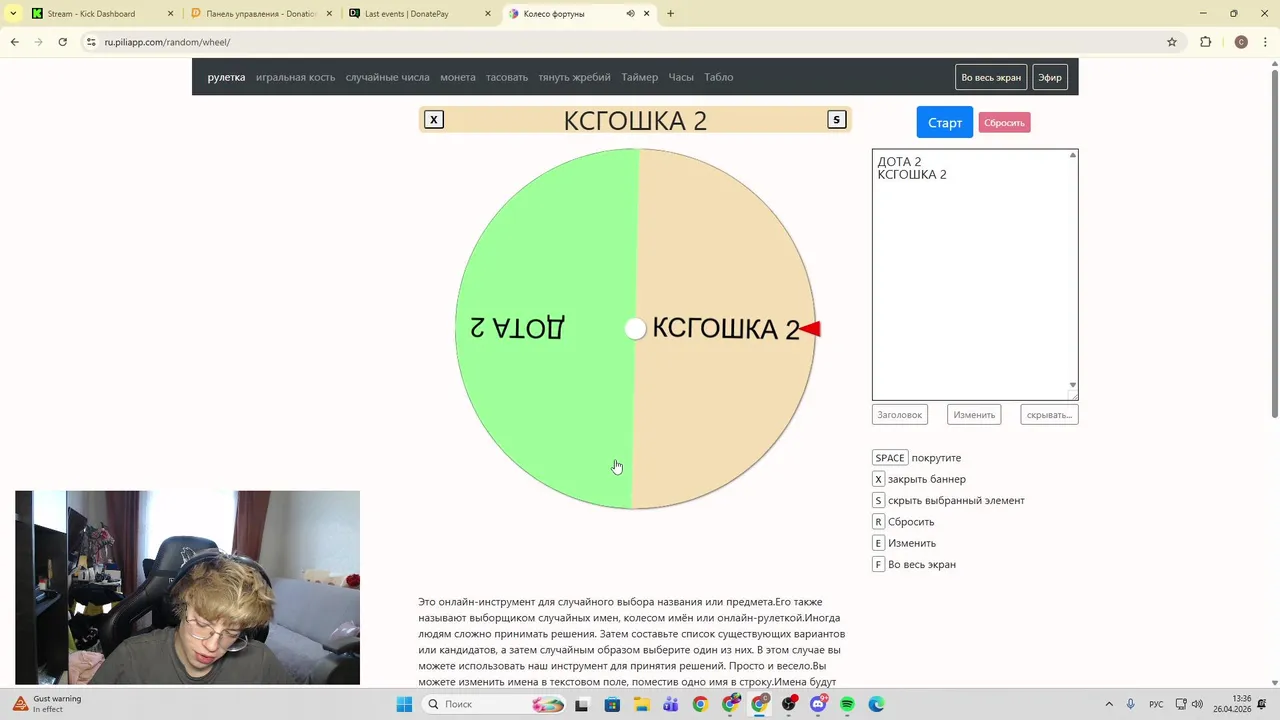Go to монета page
Screen dimensions: 1280x720
(458, 77)
